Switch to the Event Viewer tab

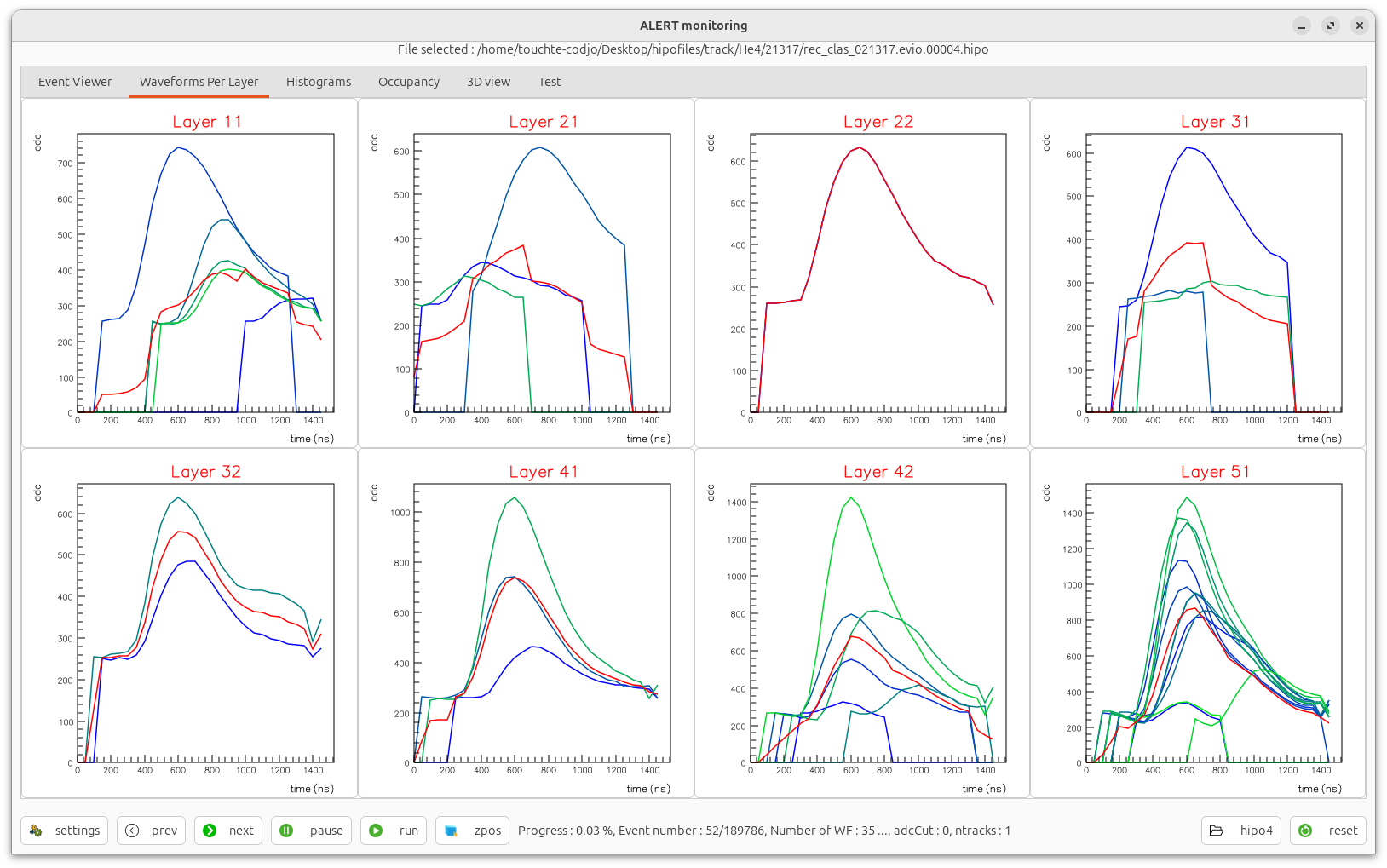(75, 82)
